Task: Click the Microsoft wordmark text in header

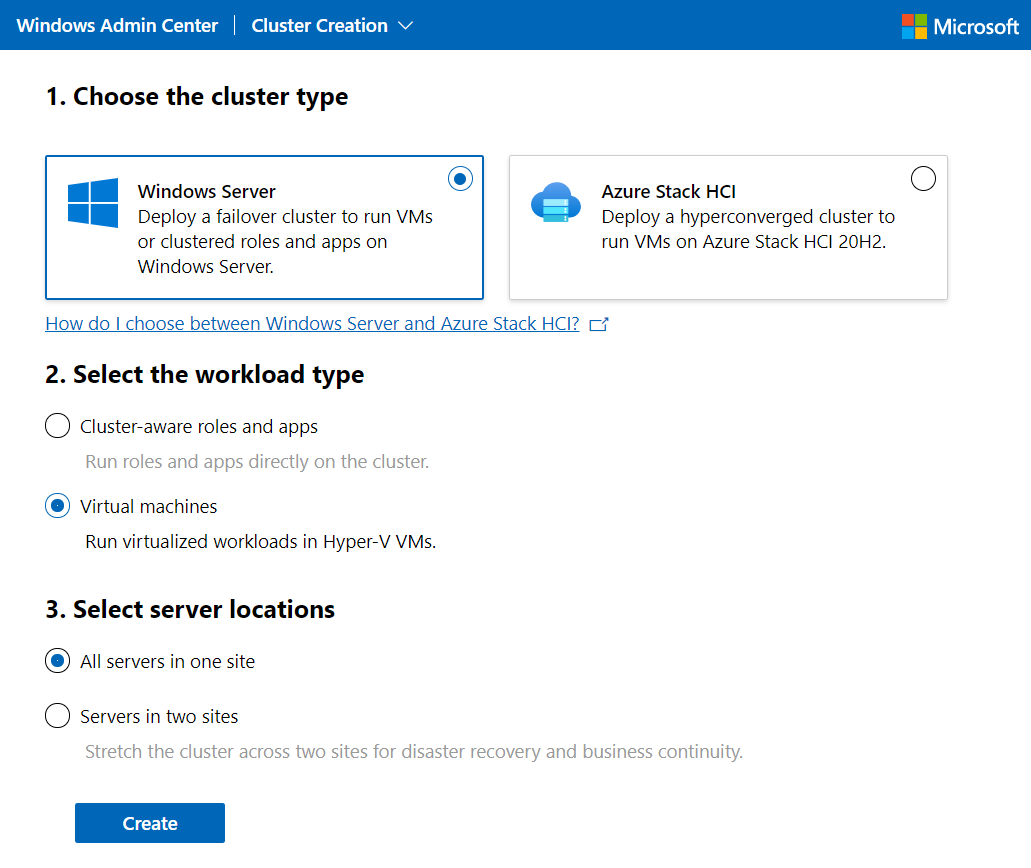Action: [x=975, y=26]
